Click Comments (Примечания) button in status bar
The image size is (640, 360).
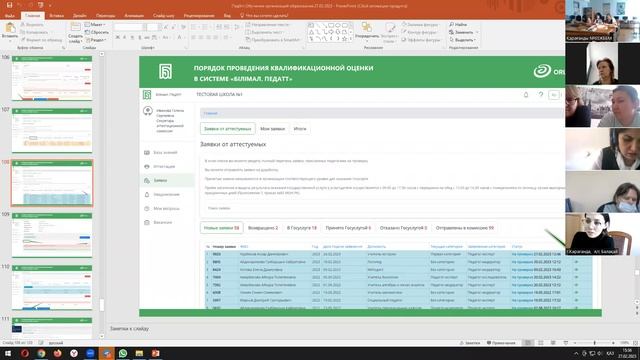pos(501,343)
